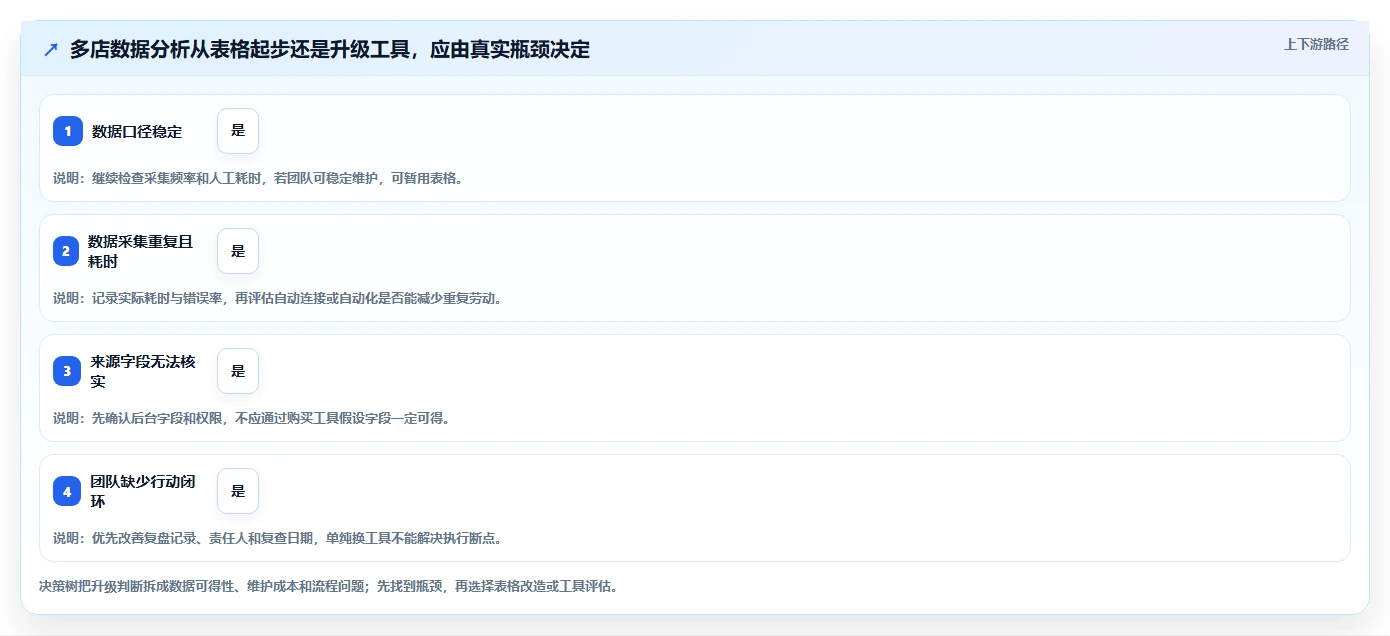This screenshot has height=636, width=1390.
Task: Select step number 2 badge
Action: pos(66,251)
